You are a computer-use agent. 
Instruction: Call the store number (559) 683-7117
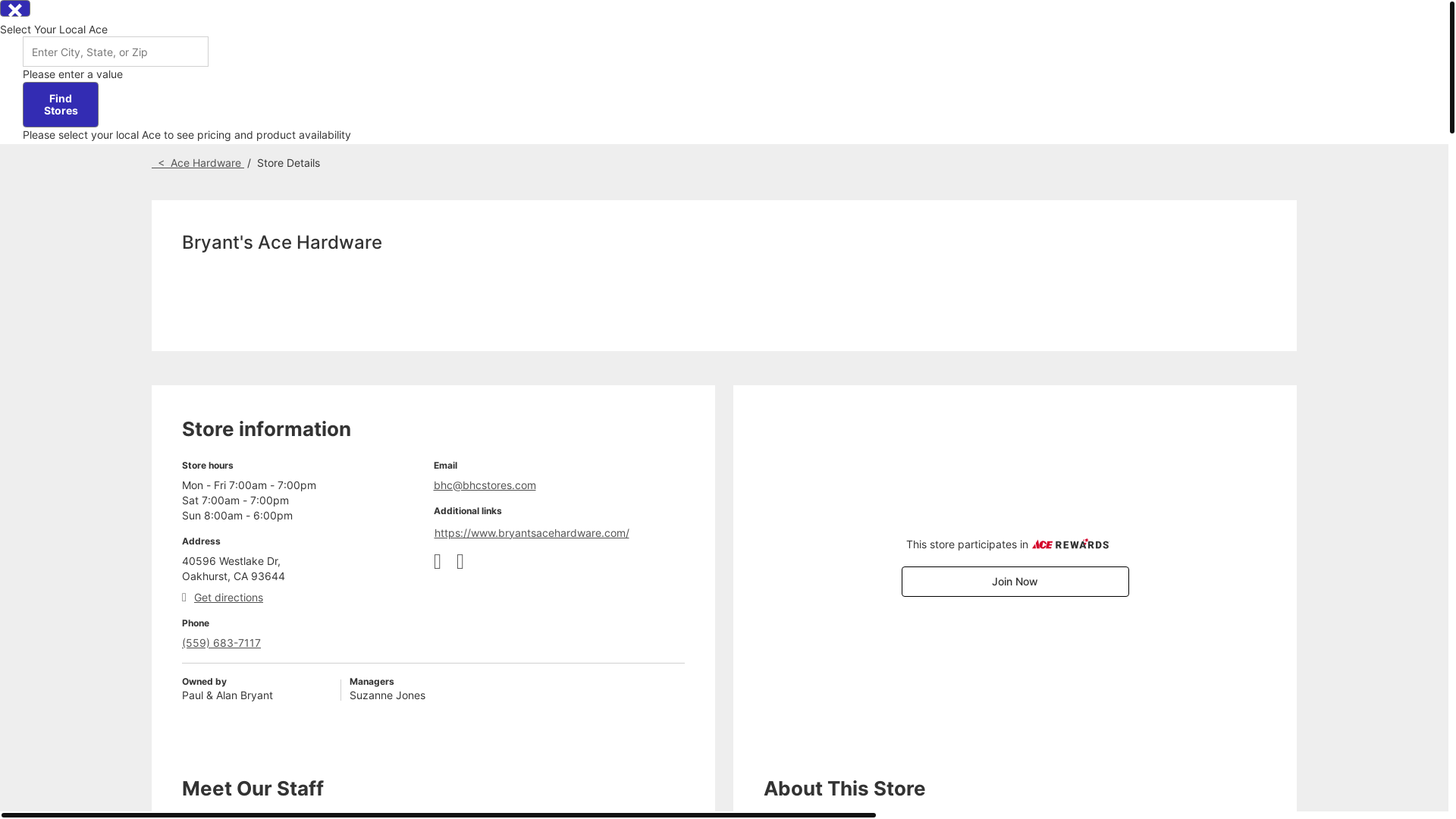tap(221, 643)
